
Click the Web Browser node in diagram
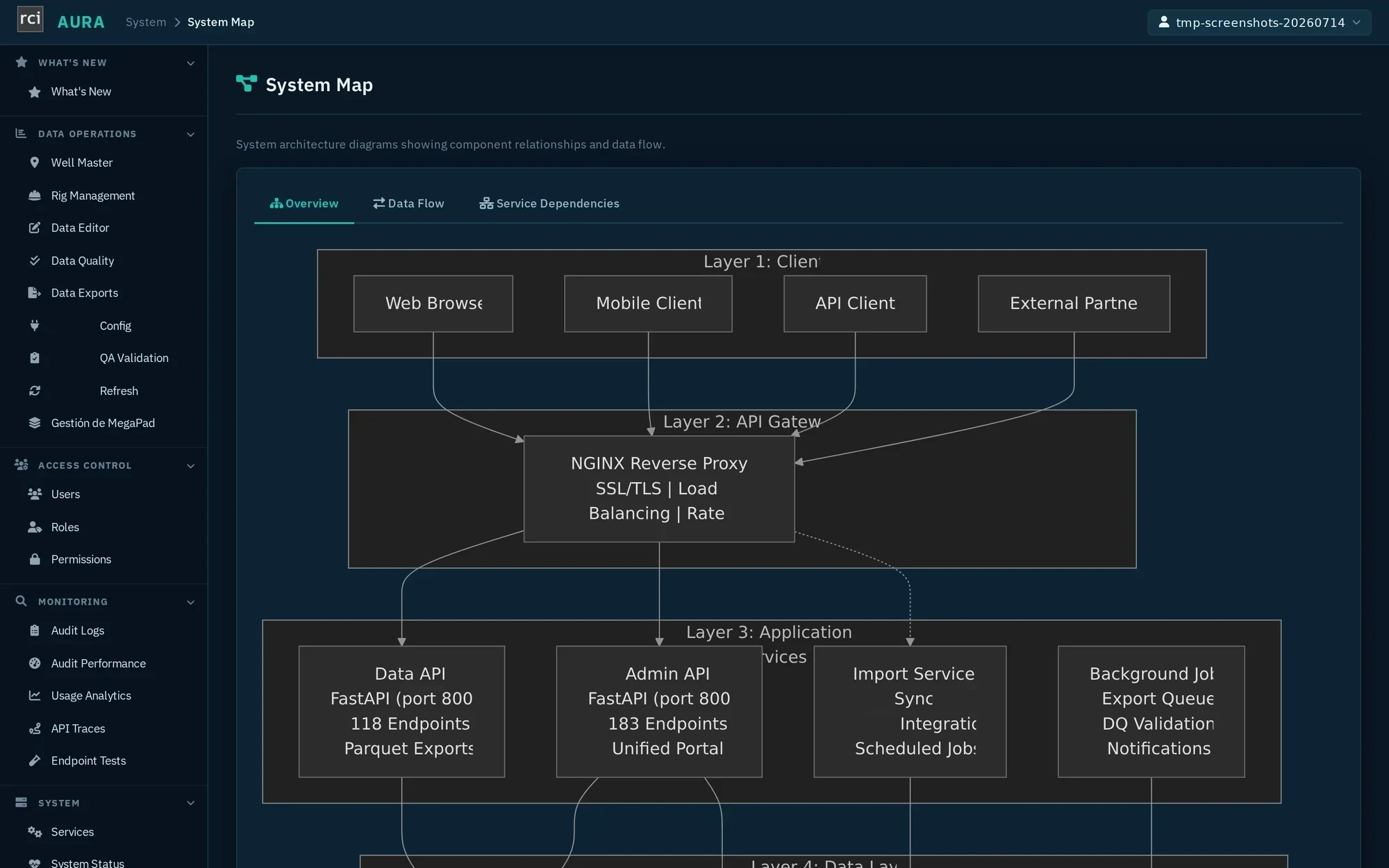pyautogui.click(x=433, y=303)
